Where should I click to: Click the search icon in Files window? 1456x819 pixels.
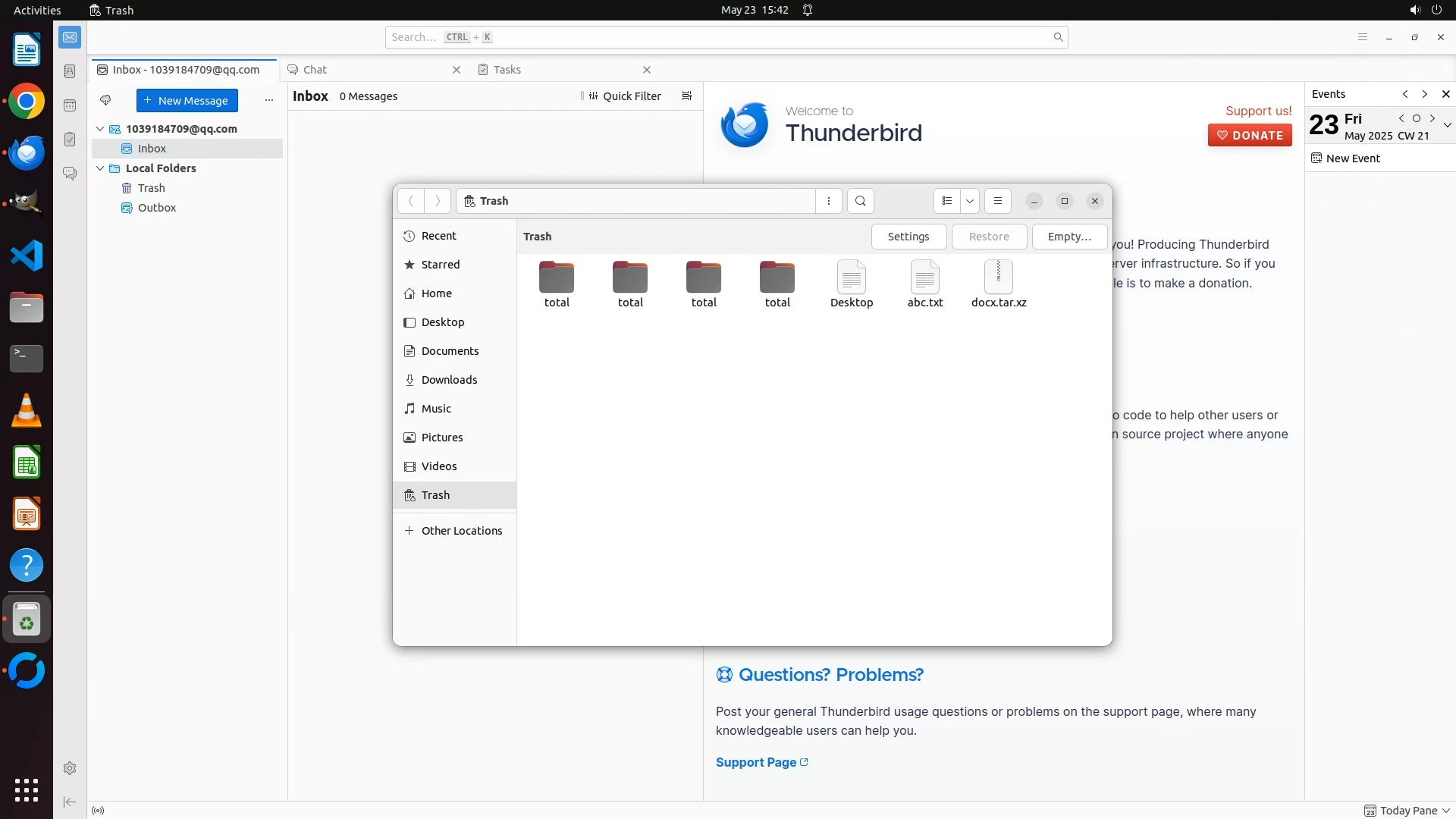[x=860, y=201]
